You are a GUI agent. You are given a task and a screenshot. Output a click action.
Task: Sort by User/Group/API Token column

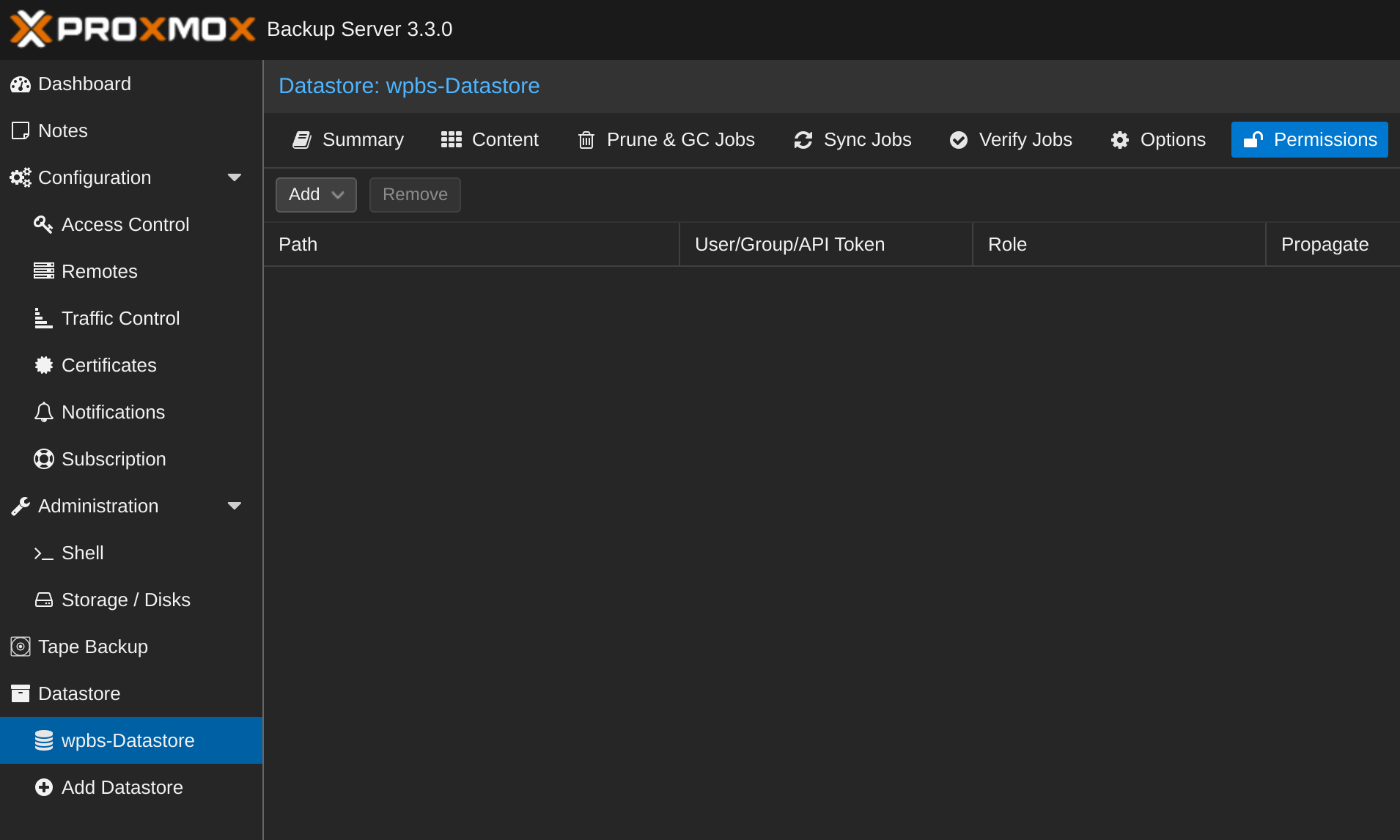(826, 244)
